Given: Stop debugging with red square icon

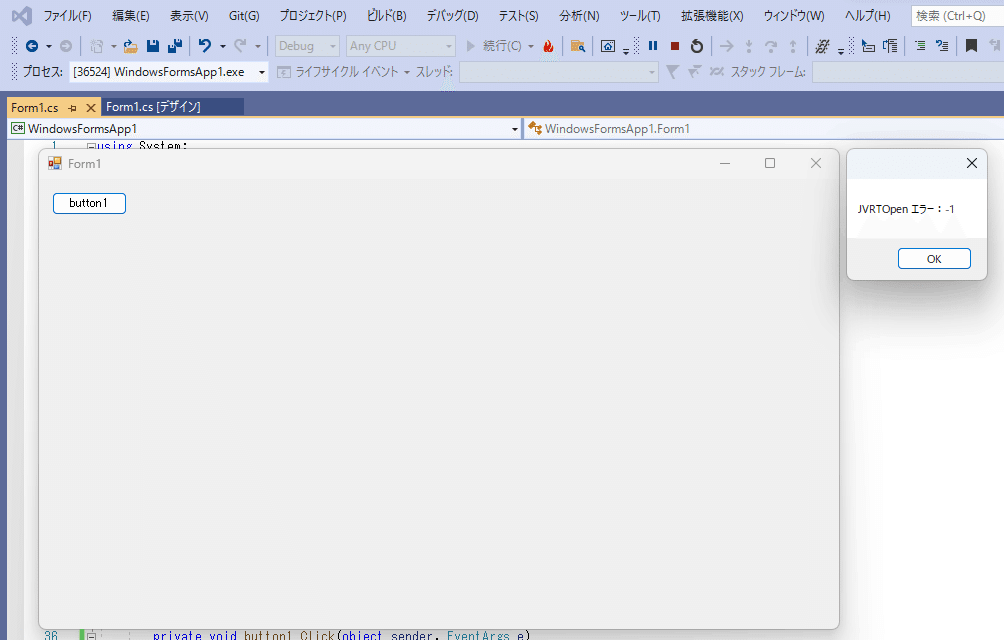Looking at the screenshot, I should 675,46.
